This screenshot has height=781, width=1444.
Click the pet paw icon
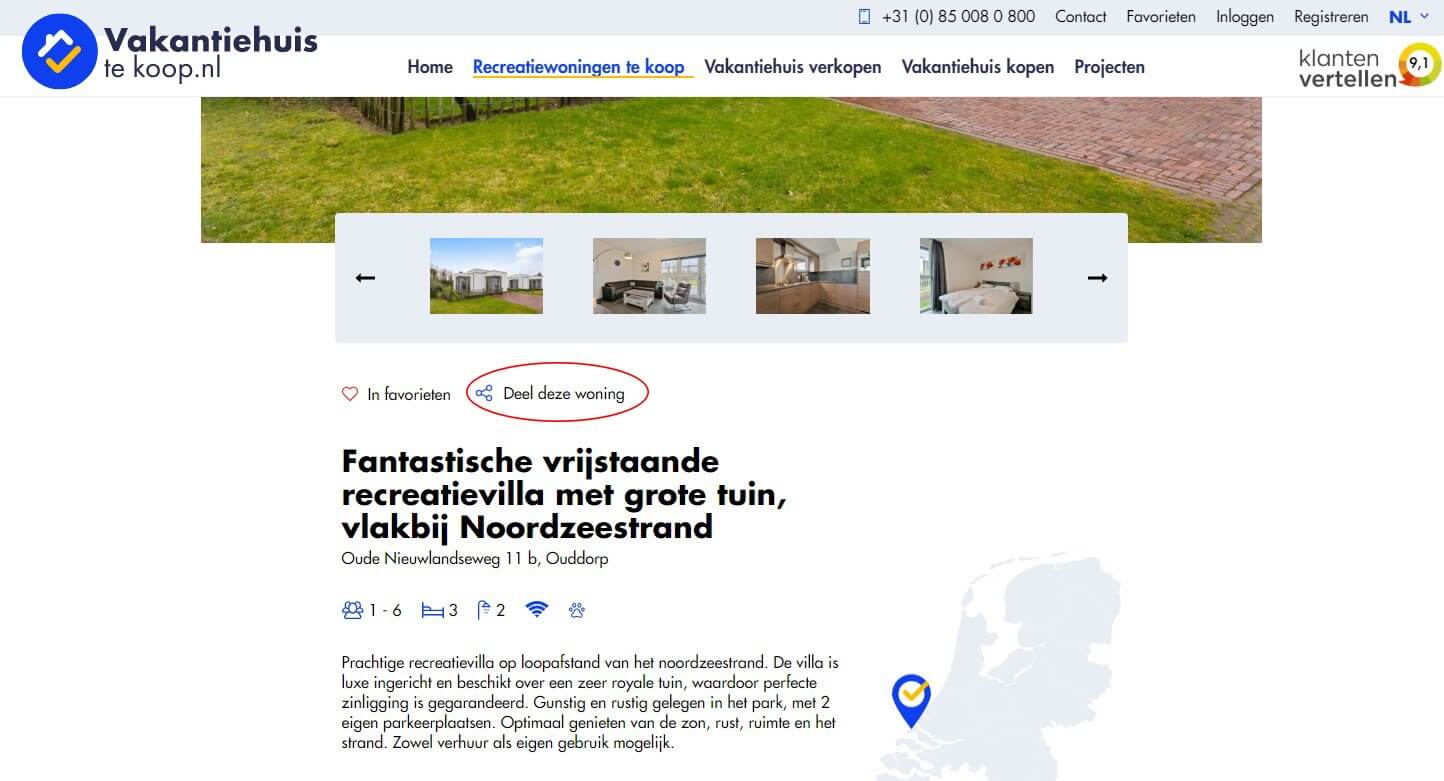(577, 610)
